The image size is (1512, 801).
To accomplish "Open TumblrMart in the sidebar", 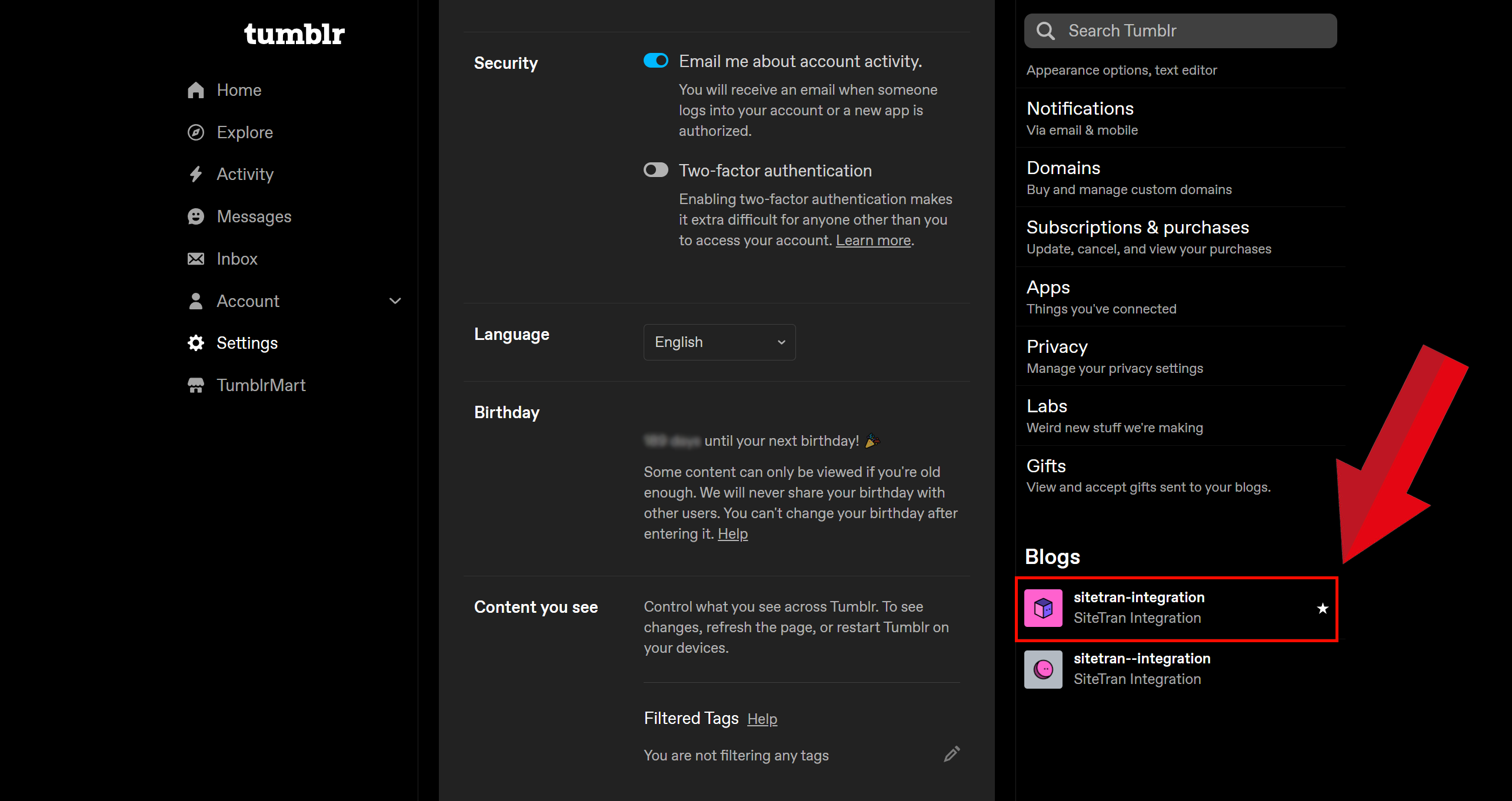I will click(x=261, y=385).
